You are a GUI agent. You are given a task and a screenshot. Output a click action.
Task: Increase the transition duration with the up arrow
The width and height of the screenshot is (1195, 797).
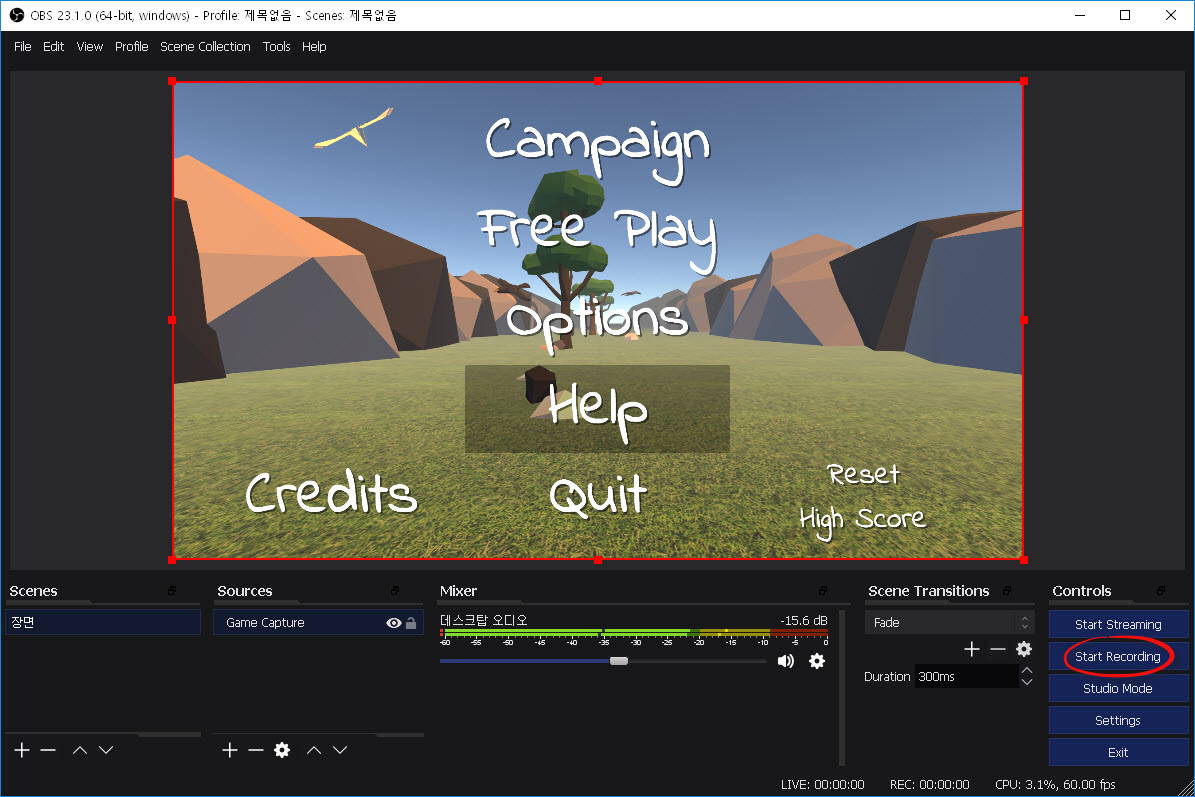(1027, 671)
